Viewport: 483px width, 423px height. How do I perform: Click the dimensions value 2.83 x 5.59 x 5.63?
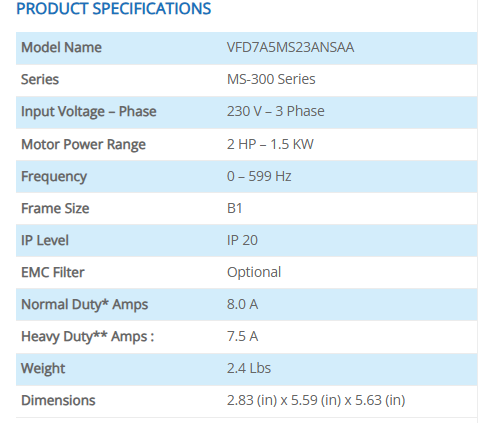pyautogui.click(x=316, y=400)
